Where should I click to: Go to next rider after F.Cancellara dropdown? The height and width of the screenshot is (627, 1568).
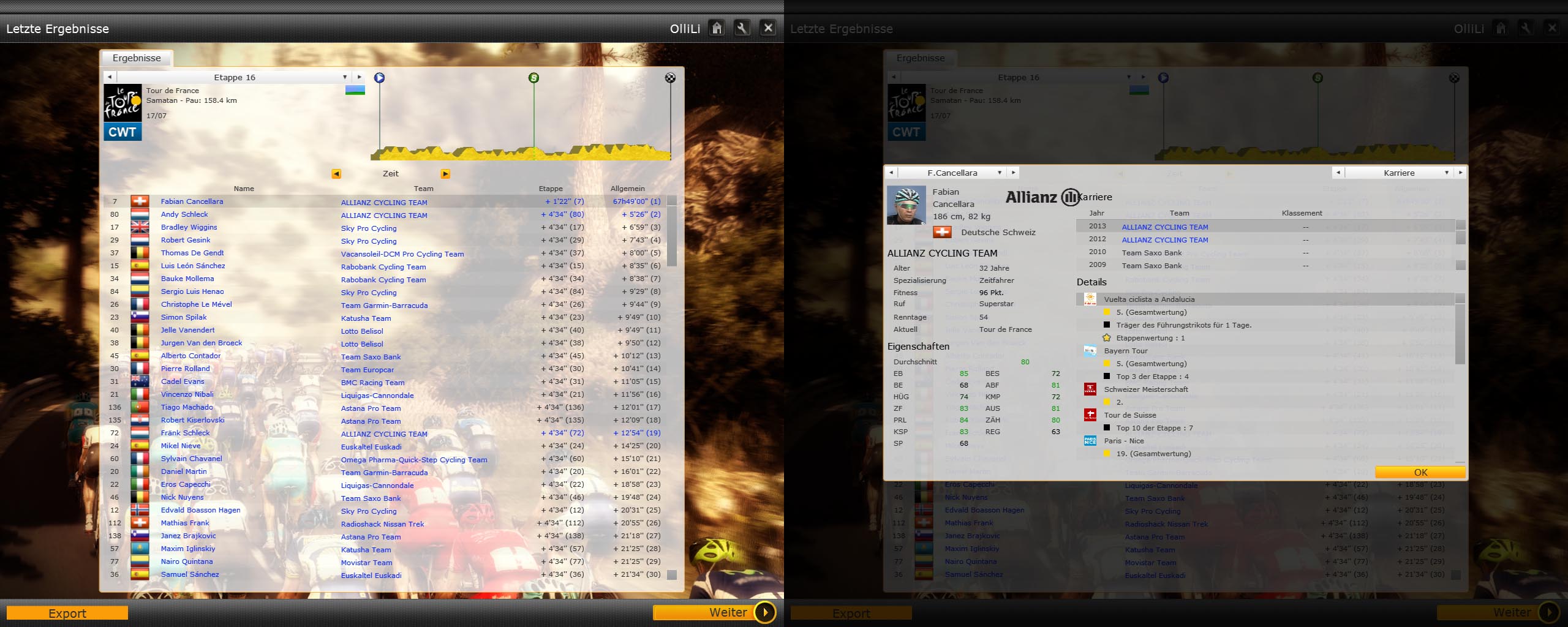(x=1014, y=173)
